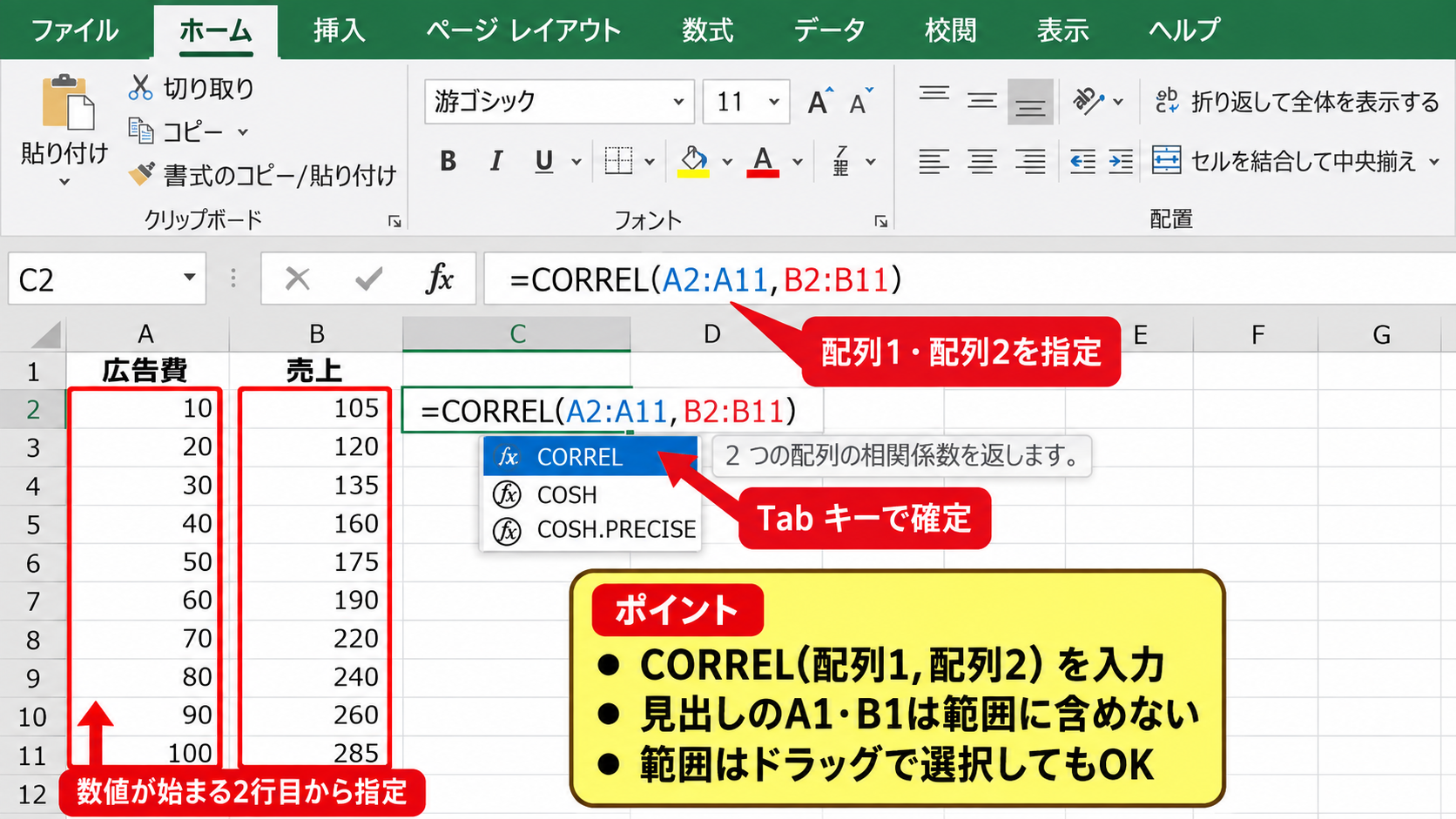Click into the formula bar input

coord(969,279)
